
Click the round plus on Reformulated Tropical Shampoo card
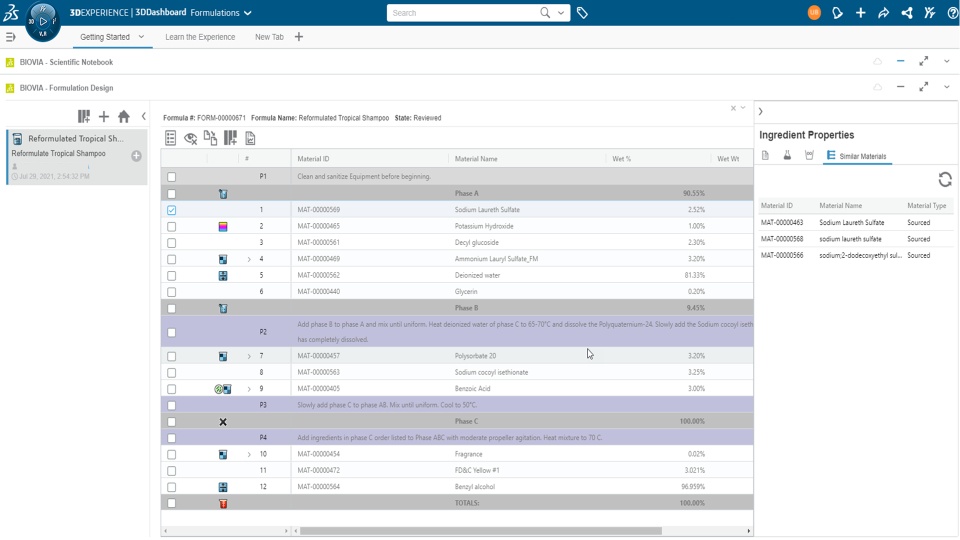(137, 156)
